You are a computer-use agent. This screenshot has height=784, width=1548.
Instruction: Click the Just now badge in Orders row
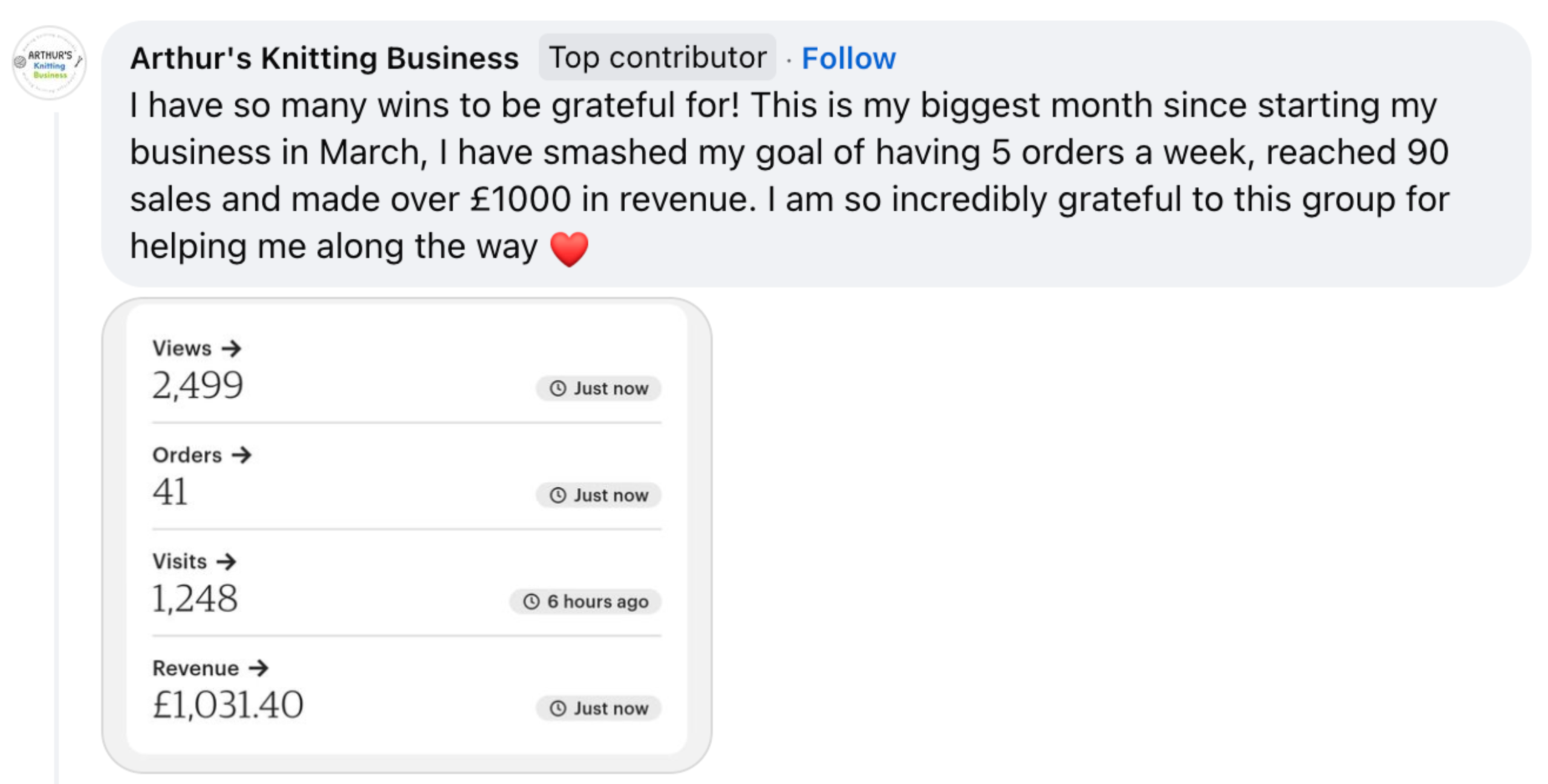(x=598, y=495)
